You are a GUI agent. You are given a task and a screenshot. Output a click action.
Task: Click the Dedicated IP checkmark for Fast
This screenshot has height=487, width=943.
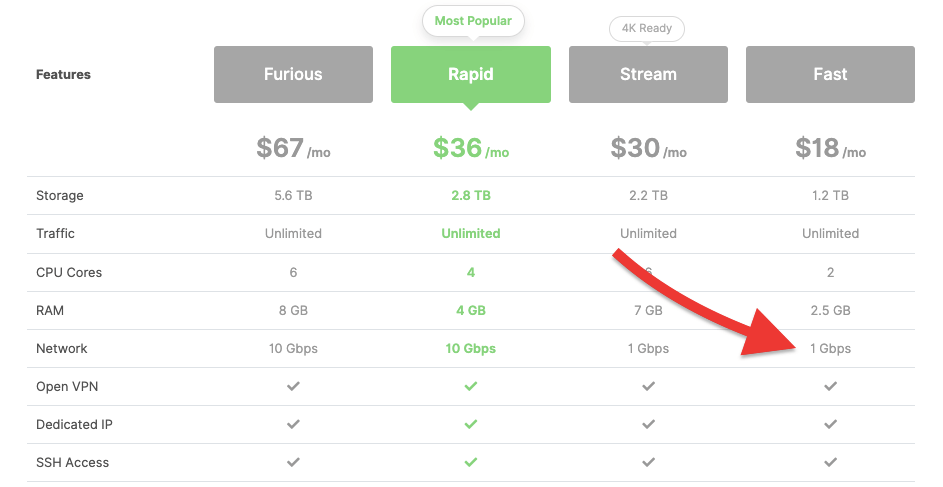click(831, 424)
